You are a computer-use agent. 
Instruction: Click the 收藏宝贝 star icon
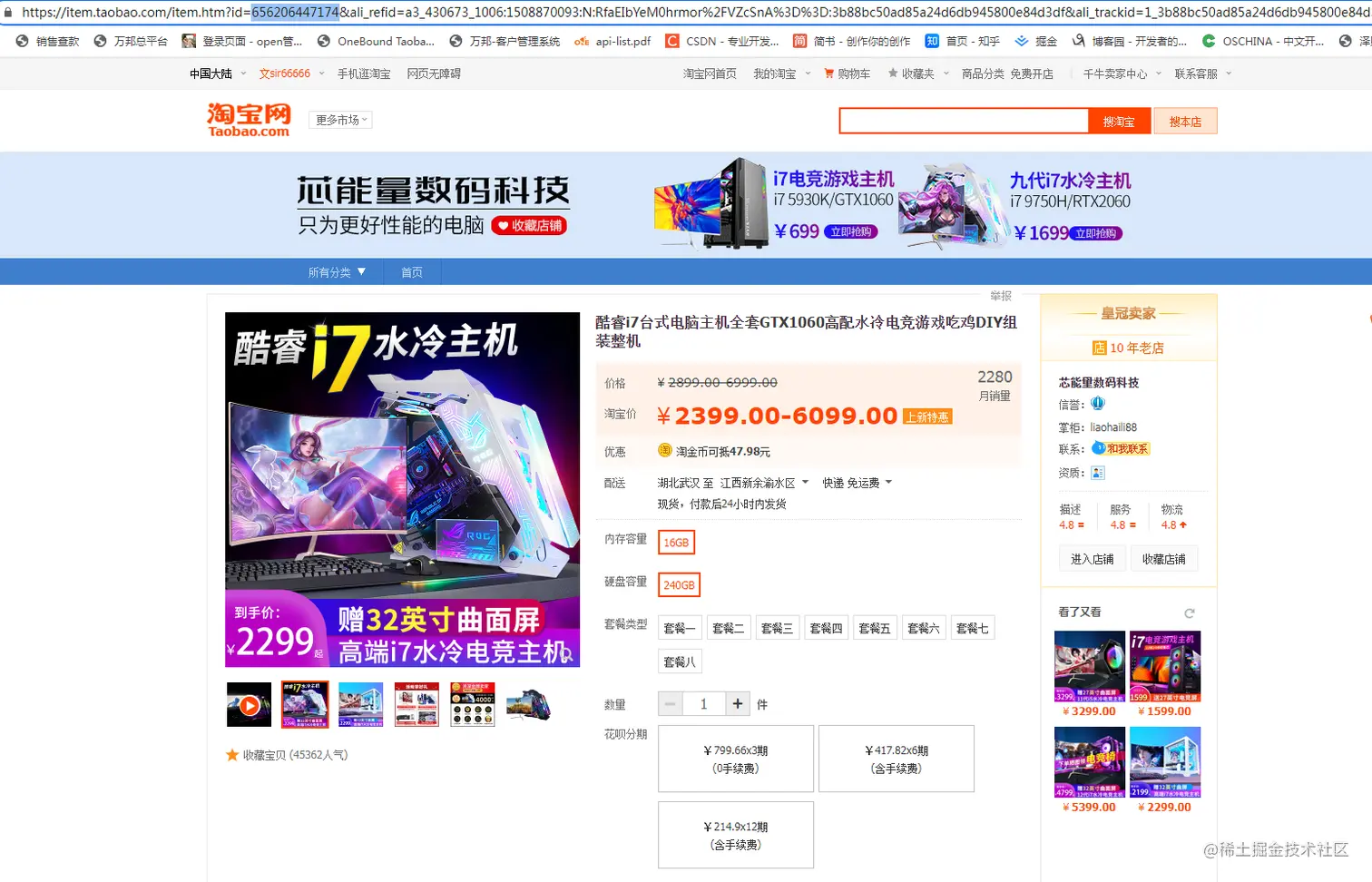click(x=232, y=755)
